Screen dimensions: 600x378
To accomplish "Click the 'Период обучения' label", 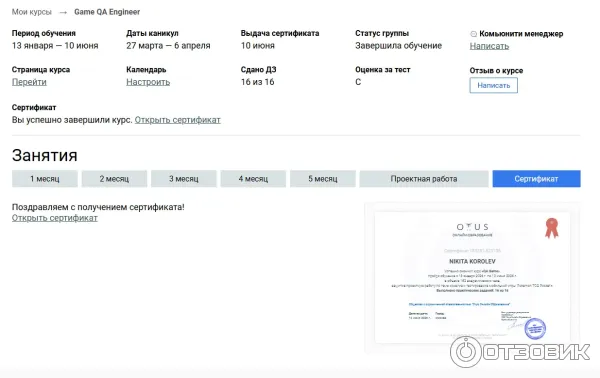I will click(x=44, y=33).
